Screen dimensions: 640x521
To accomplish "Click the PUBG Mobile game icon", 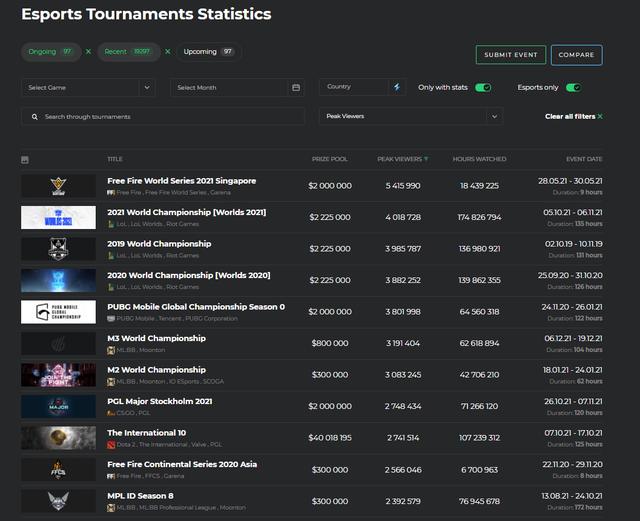I will click(111, 318).
